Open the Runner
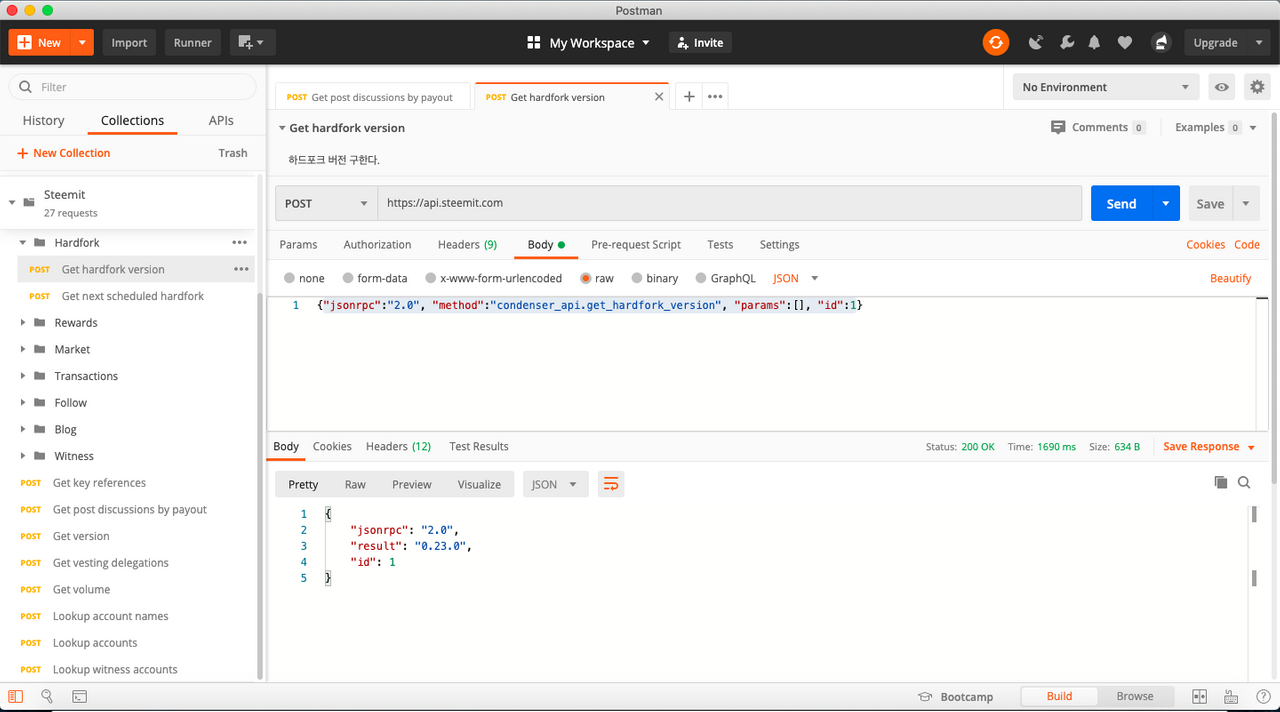Image resolution: width=1280 pixels, height=712 pixels. pos(193,42)
